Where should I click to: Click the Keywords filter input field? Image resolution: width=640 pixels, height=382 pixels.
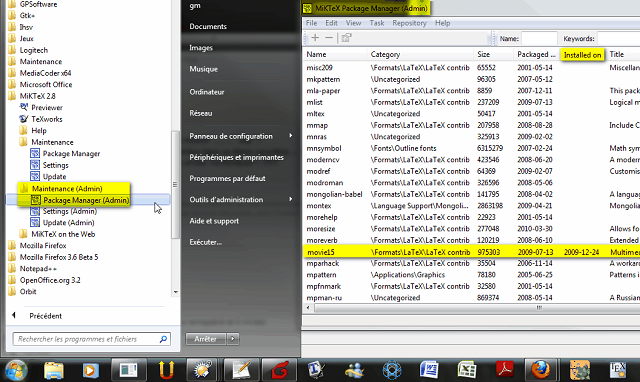[618, 39]
